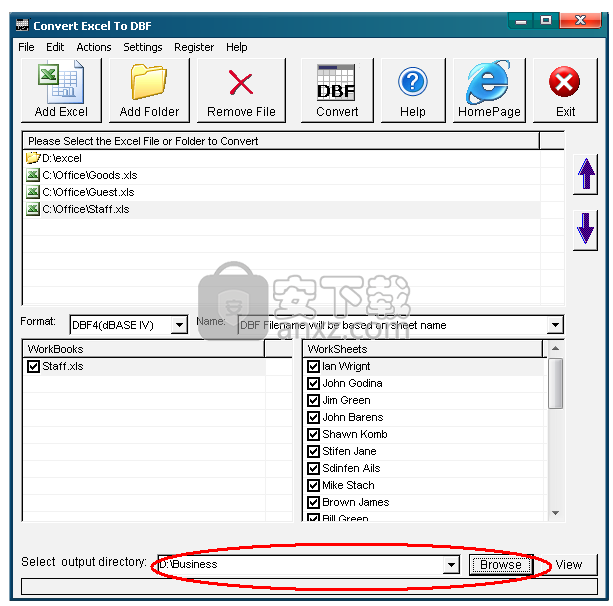Minimize the Convert Excel To DBF window
The height and width of the screenshot is (606, 613).
coord(521,21)
